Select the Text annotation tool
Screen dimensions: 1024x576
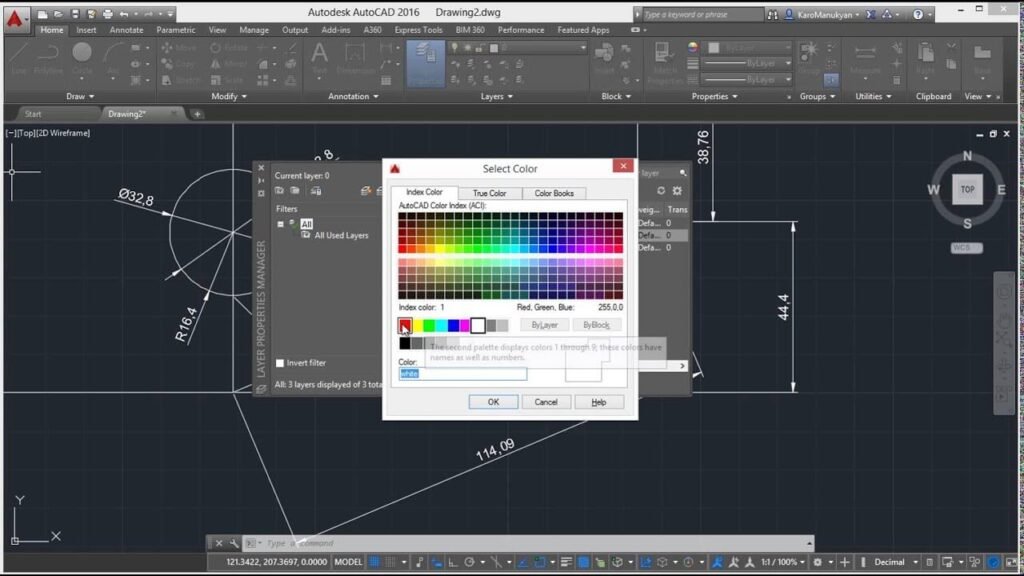(x=319, y=59)
